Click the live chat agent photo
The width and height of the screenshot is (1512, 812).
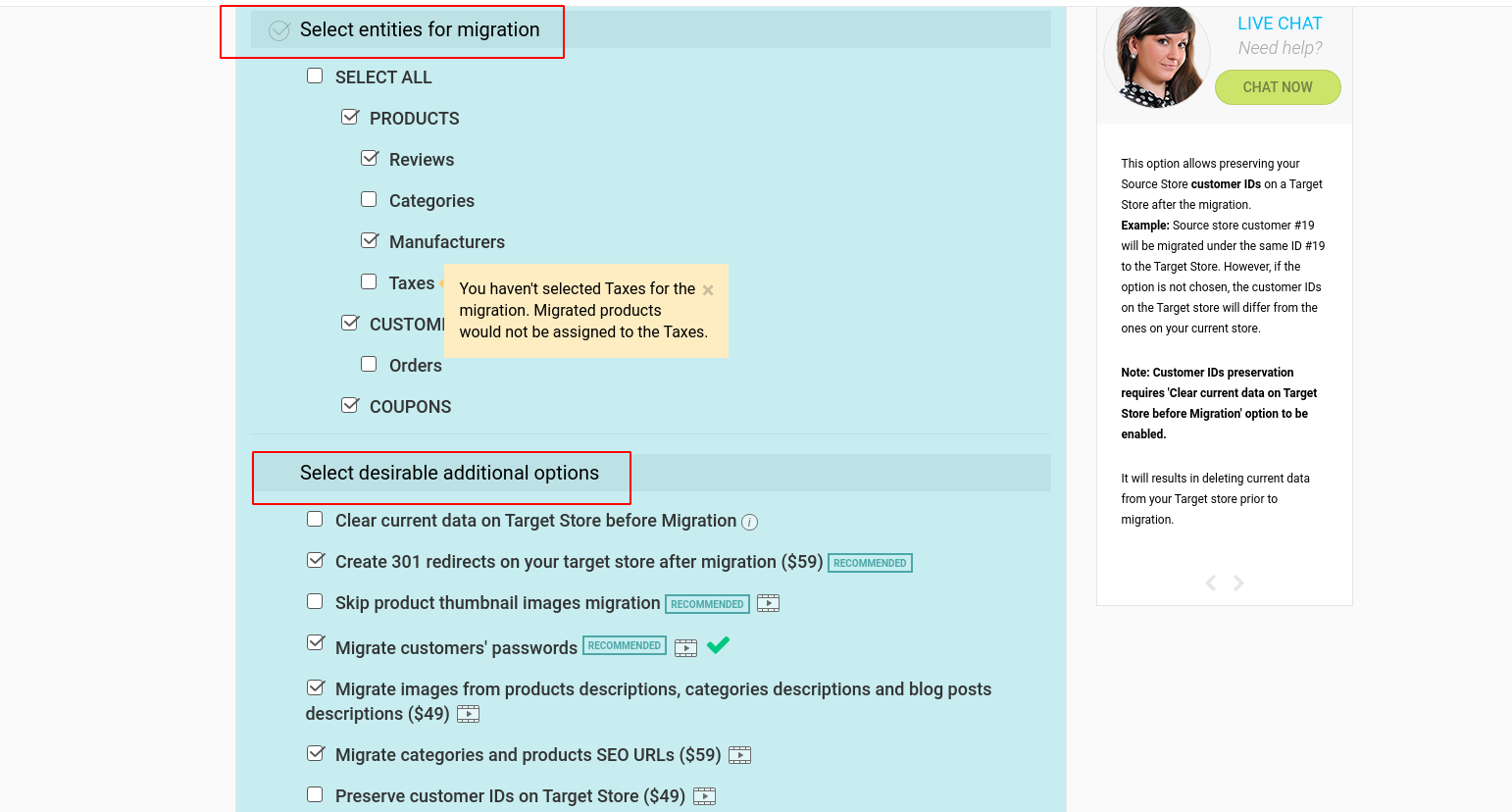1157,57
